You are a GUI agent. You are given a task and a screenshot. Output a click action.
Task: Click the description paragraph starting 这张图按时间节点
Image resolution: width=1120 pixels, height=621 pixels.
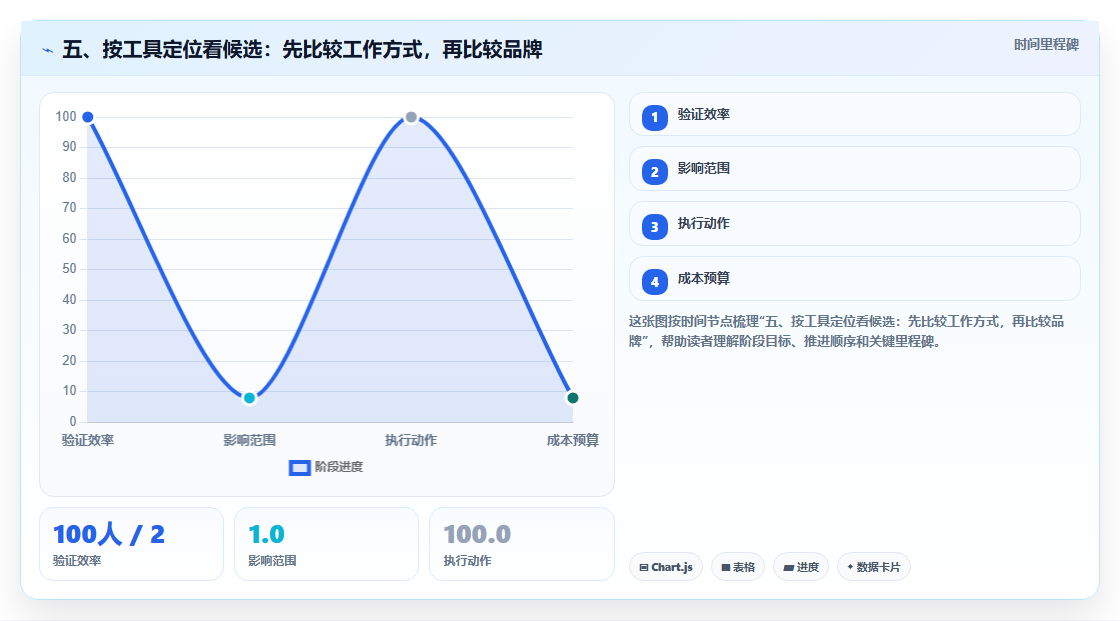pyautogui.click(x=847, y=332)
